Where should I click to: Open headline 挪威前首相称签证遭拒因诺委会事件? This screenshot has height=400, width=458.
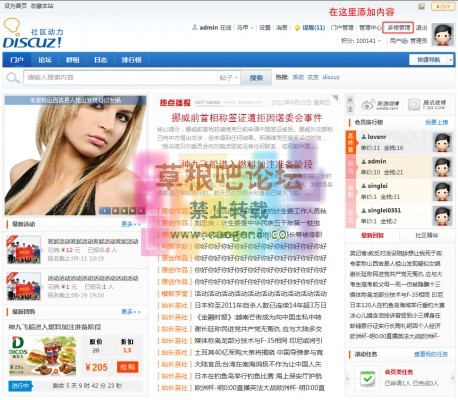click(x=247, y=118)
